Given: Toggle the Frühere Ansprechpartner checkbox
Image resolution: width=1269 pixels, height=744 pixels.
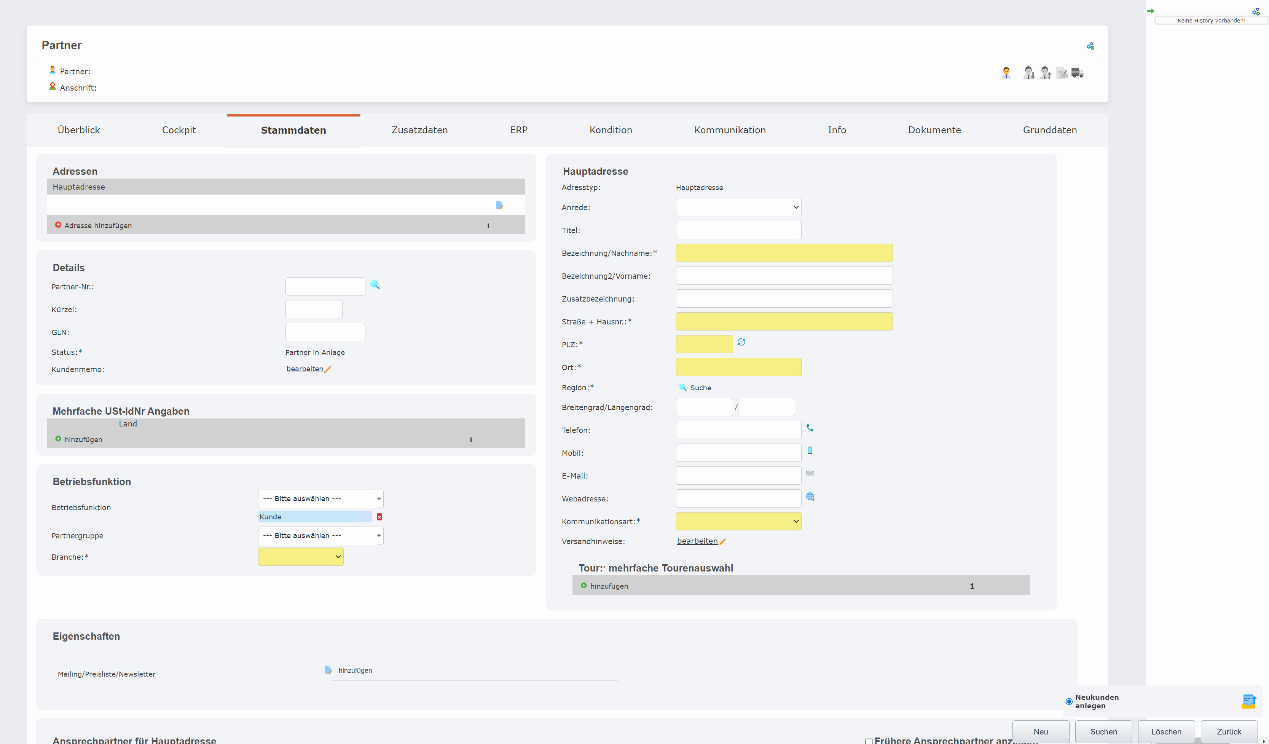Looking at the screenshot, I should coord(869,741).
